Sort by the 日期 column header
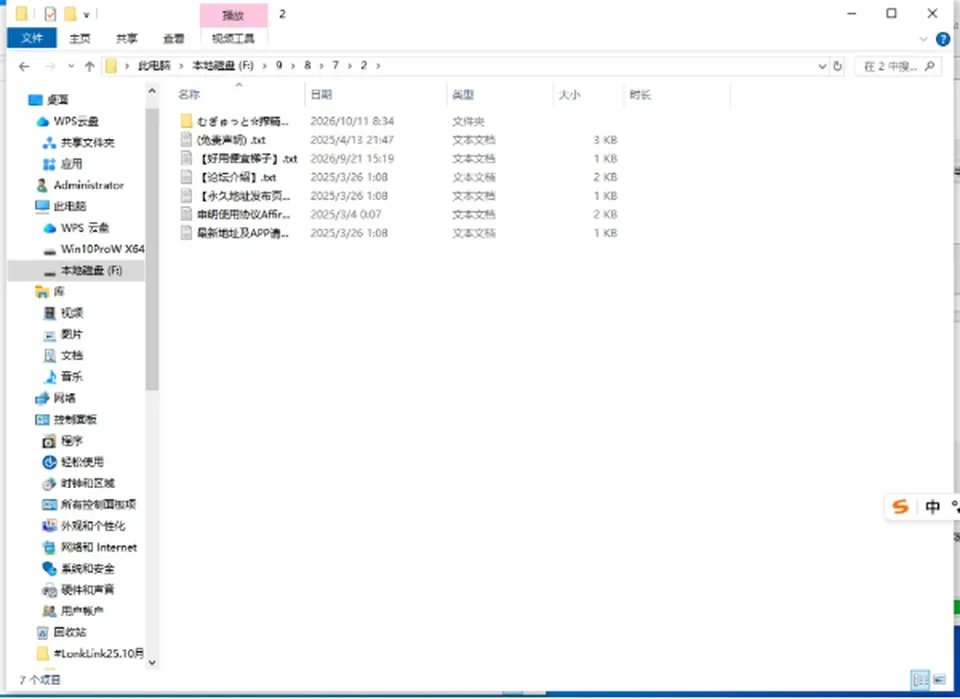This screenshot has height=699, width=960. (321, 94)
